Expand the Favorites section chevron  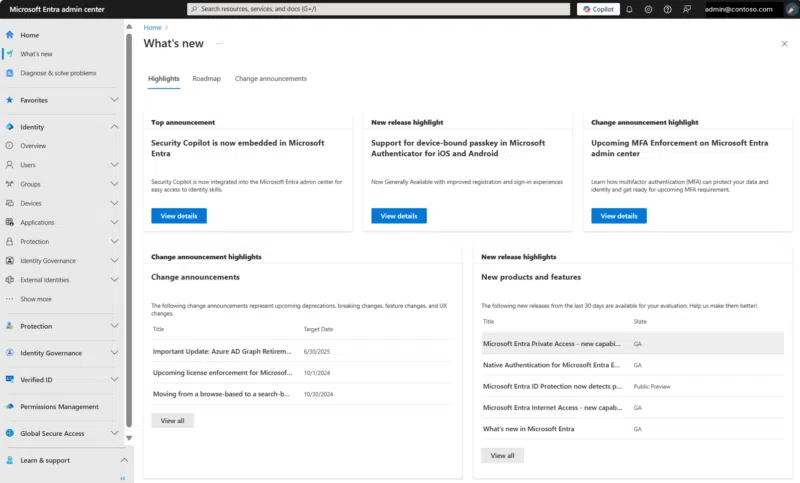coord(114,100)
